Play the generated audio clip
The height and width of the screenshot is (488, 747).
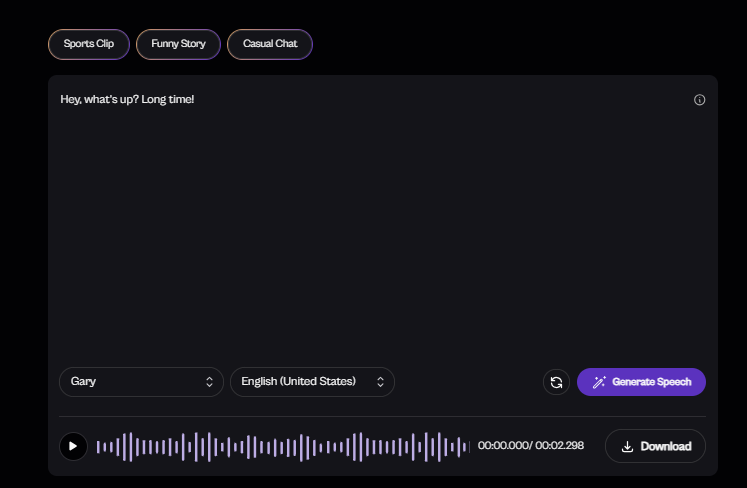coord(73,446)
